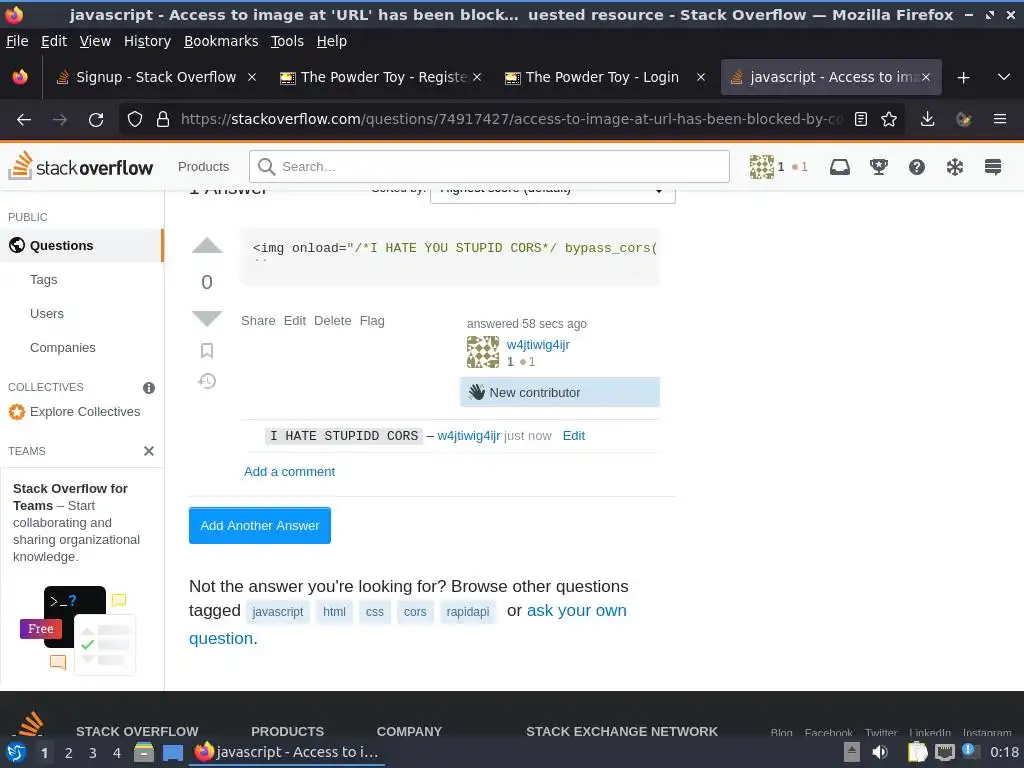Show the answer activity history icon

pos(207,381)
